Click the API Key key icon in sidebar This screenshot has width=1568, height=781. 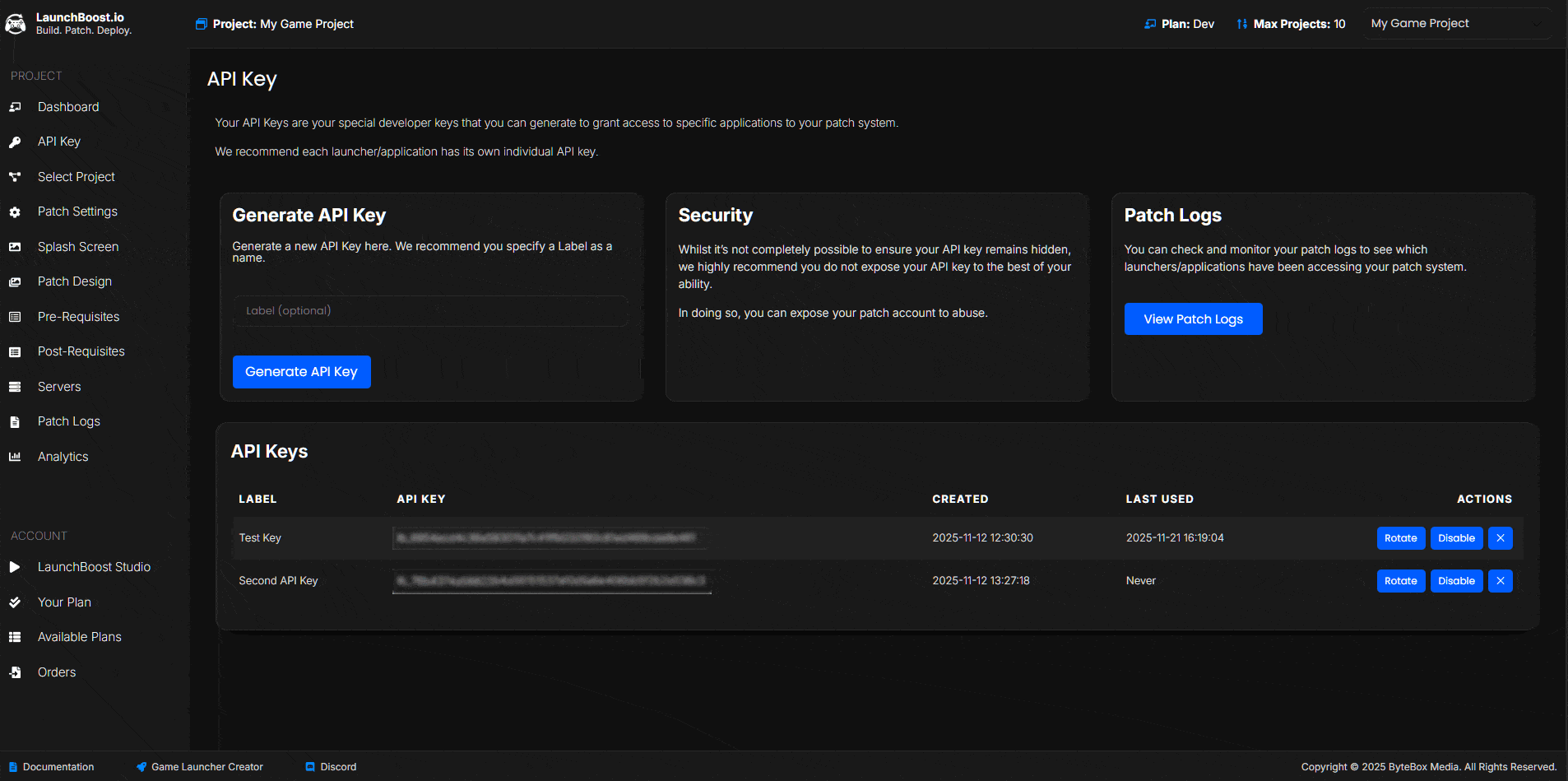15,142
